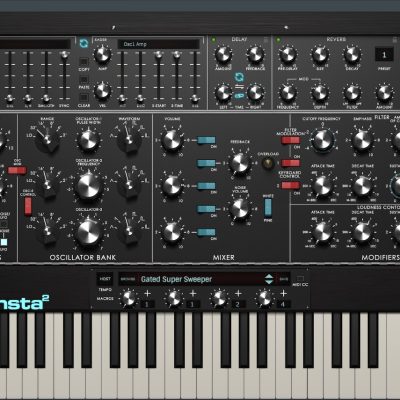The width and height of the screenshot is (400, 400).
Task: Click the Overload lamp in the Mixer
Action: coord(268,163)
